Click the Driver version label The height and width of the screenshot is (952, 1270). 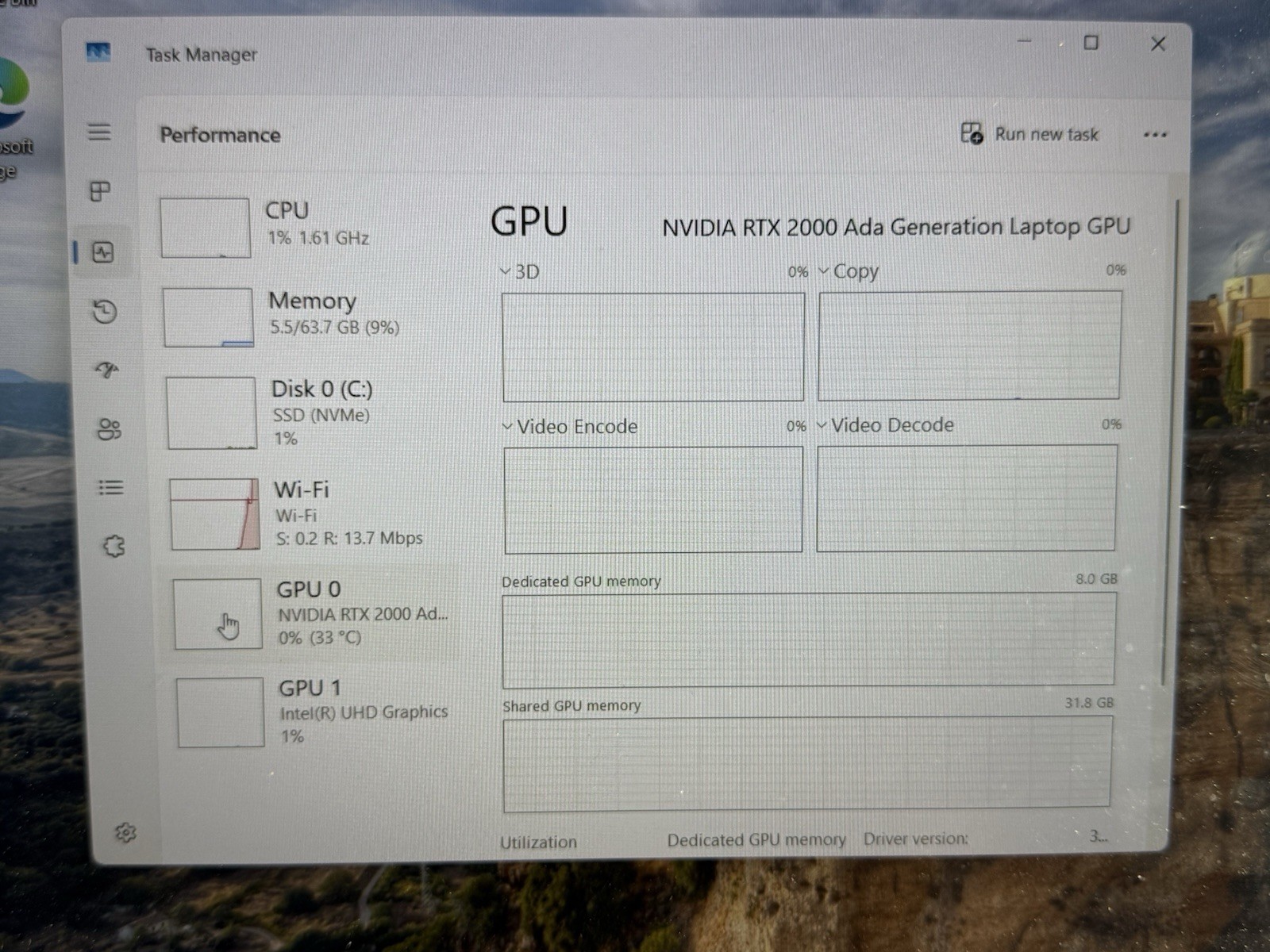[x=915, y=839]
